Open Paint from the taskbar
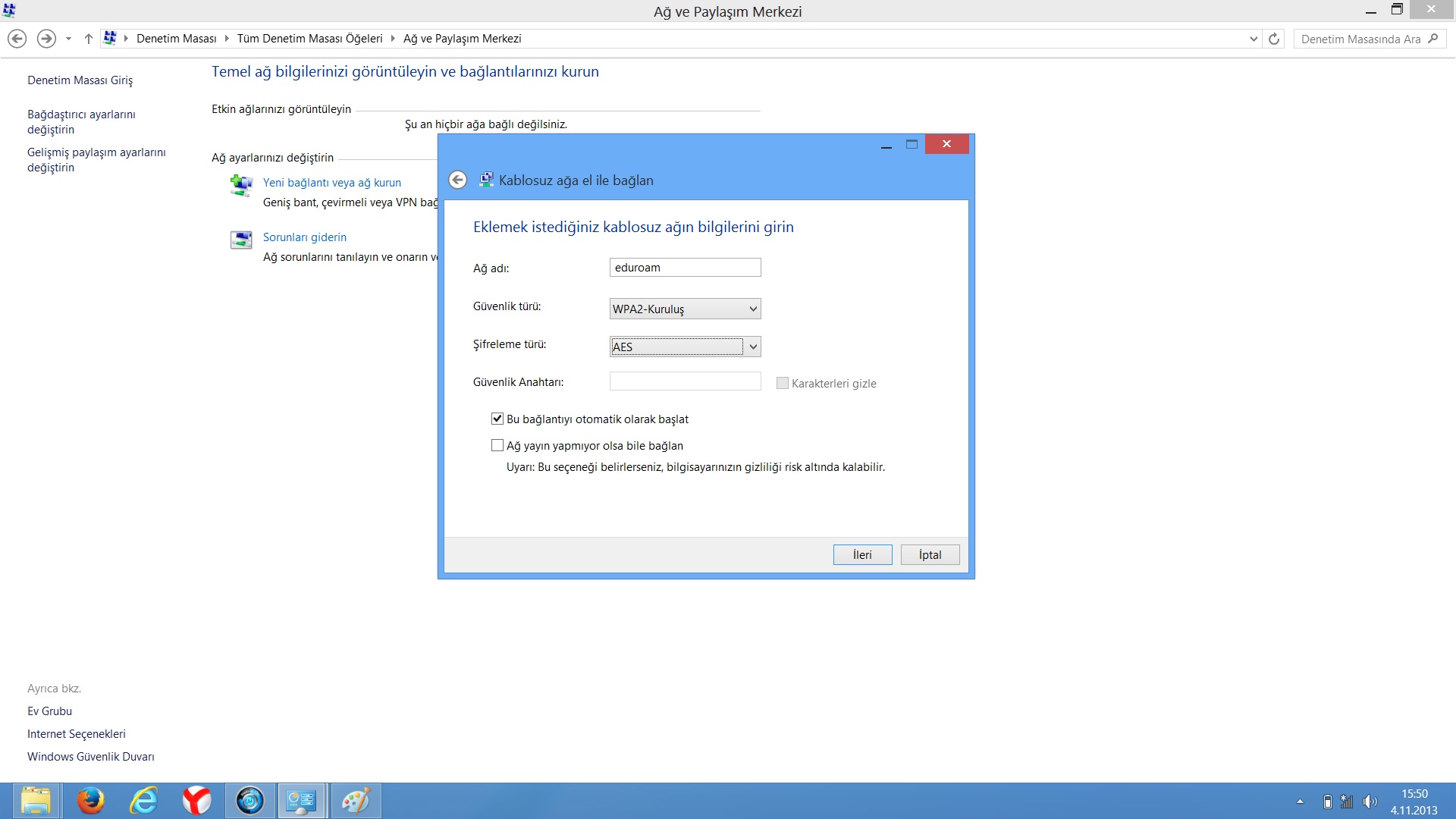The width and height of the screenshot is (1456, 819). point(356,801)
